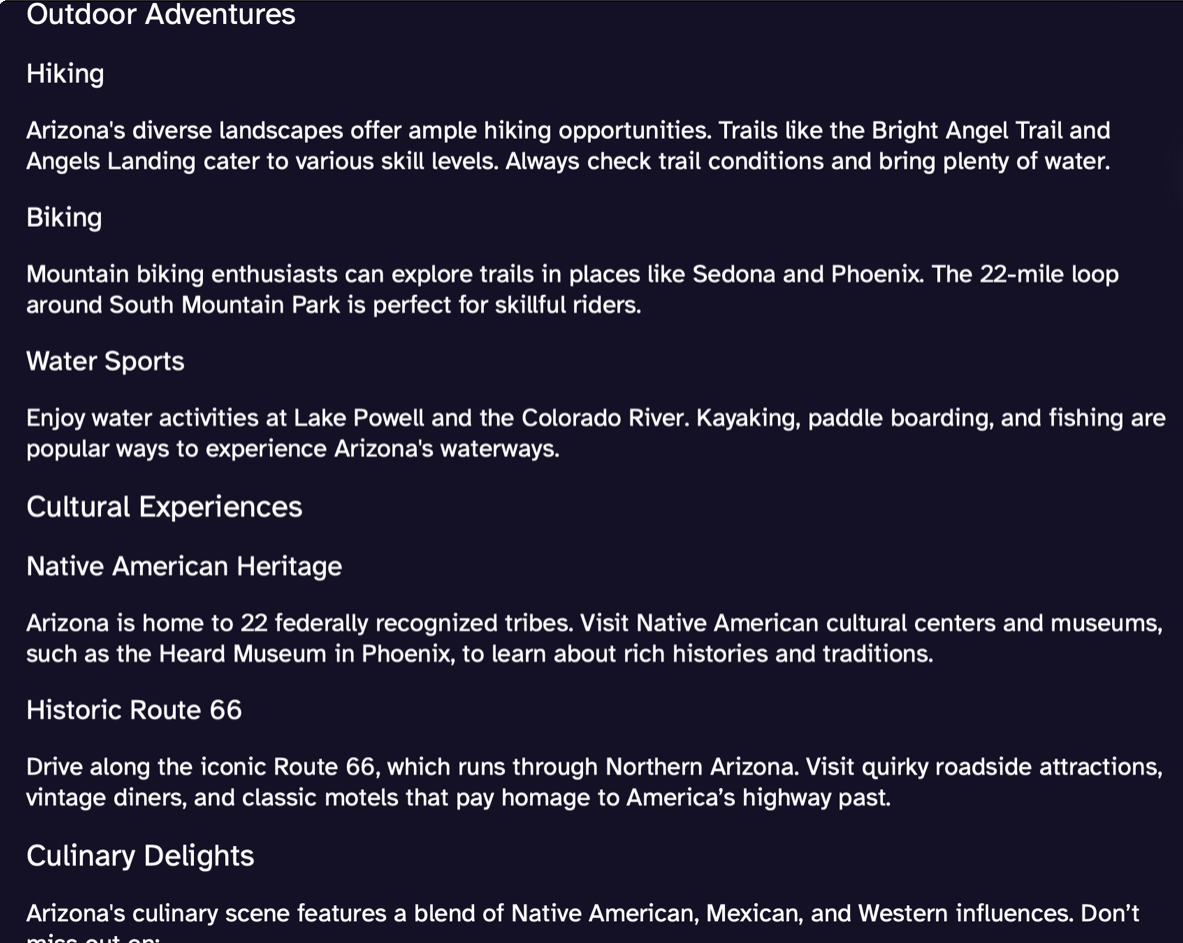Select the Water Sports subheading
1183x943 pixels.
tap(106, 361)
